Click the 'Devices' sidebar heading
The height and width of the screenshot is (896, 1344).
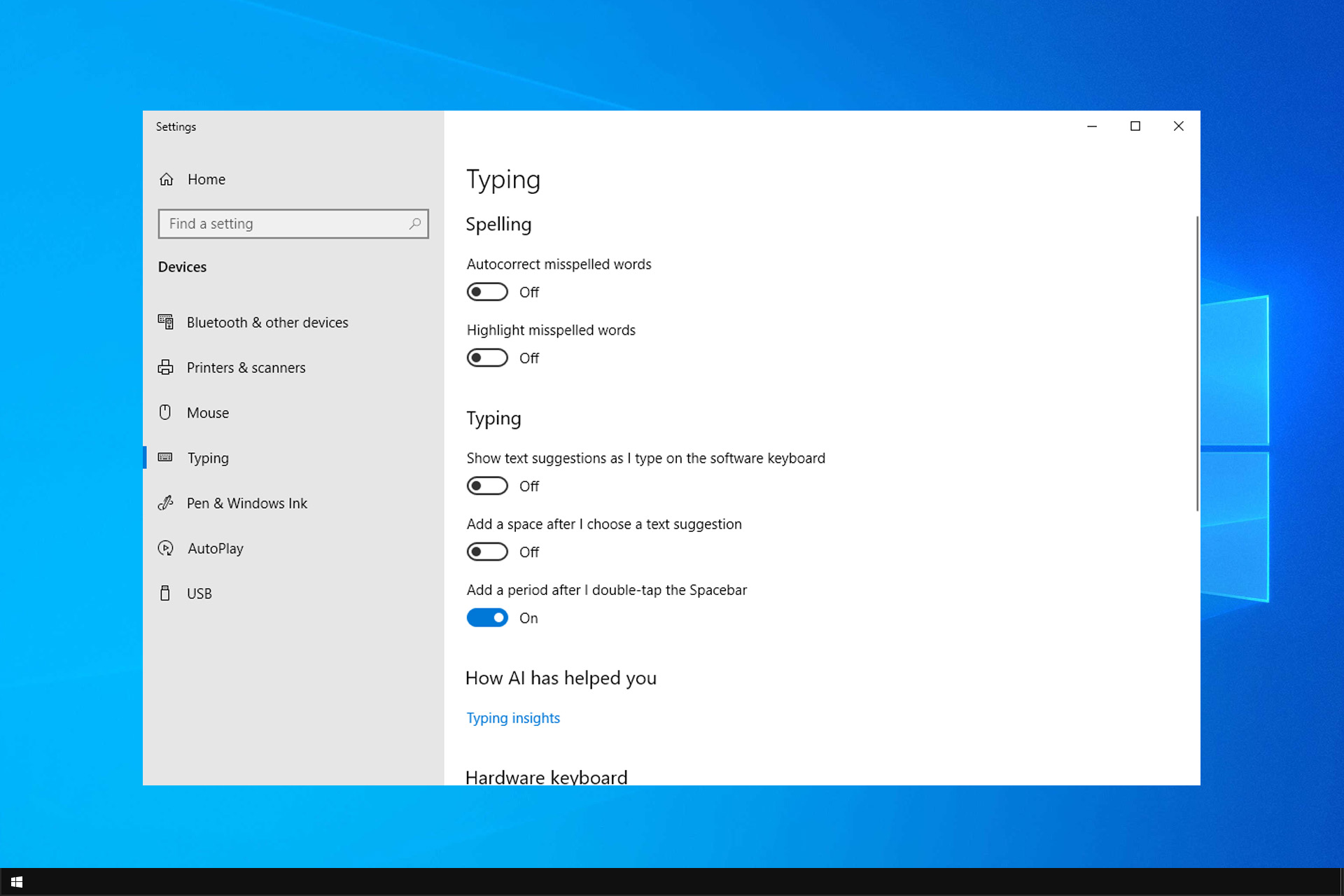pyautogui.click(x=182, y=267)
